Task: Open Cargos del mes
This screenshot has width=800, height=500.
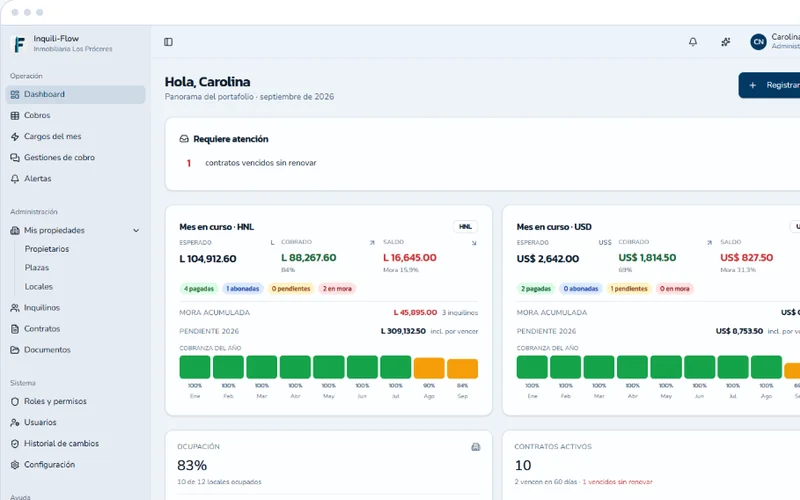Action: [x=76, y=137]
